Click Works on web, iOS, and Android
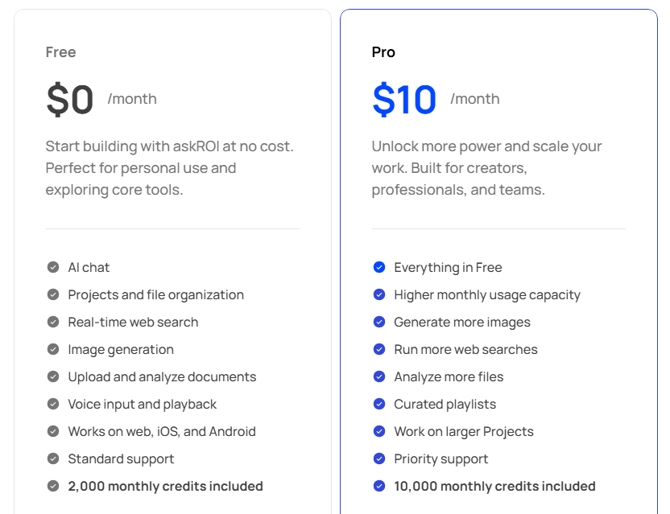The width and height of the screenshot is (670, 514). pos(162,432)
